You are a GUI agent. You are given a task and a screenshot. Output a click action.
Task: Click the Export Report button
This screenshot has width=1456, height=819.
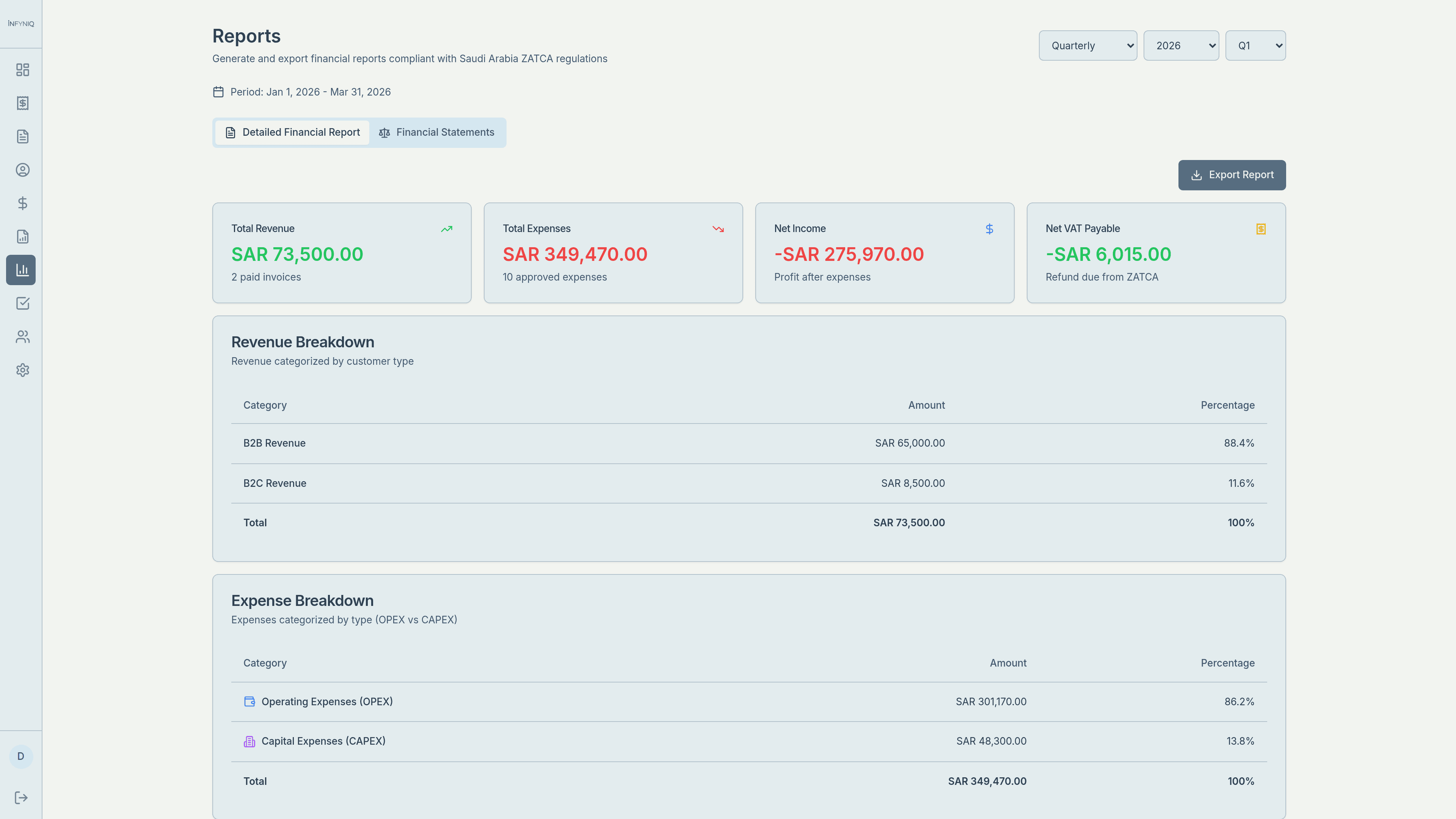1232,175
